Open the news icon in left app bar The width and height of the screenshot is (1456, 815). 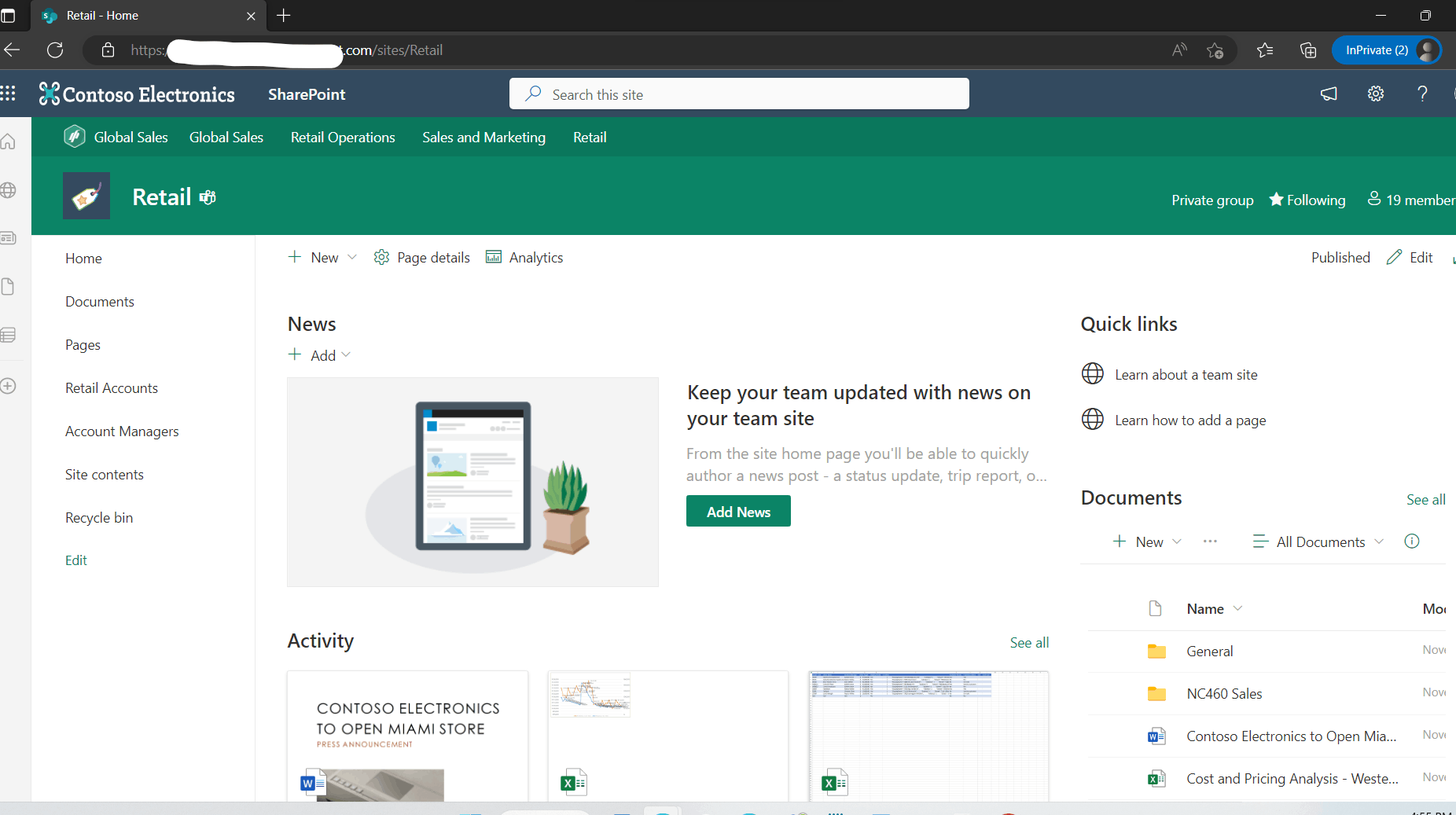(x=8, y=238)
